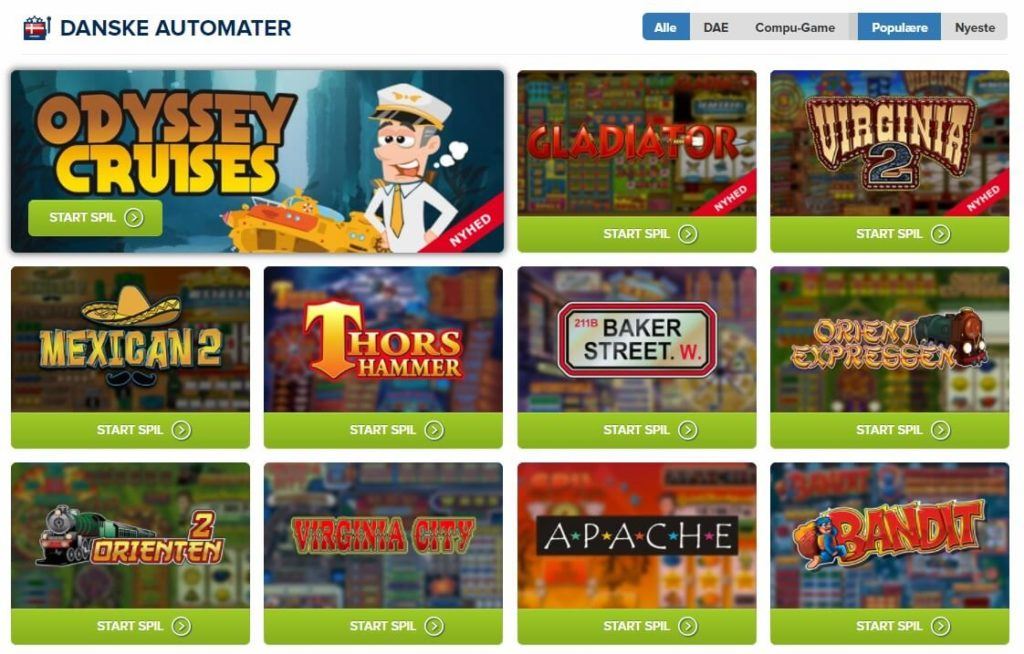Sort games by Populære

tap(899, 27)
